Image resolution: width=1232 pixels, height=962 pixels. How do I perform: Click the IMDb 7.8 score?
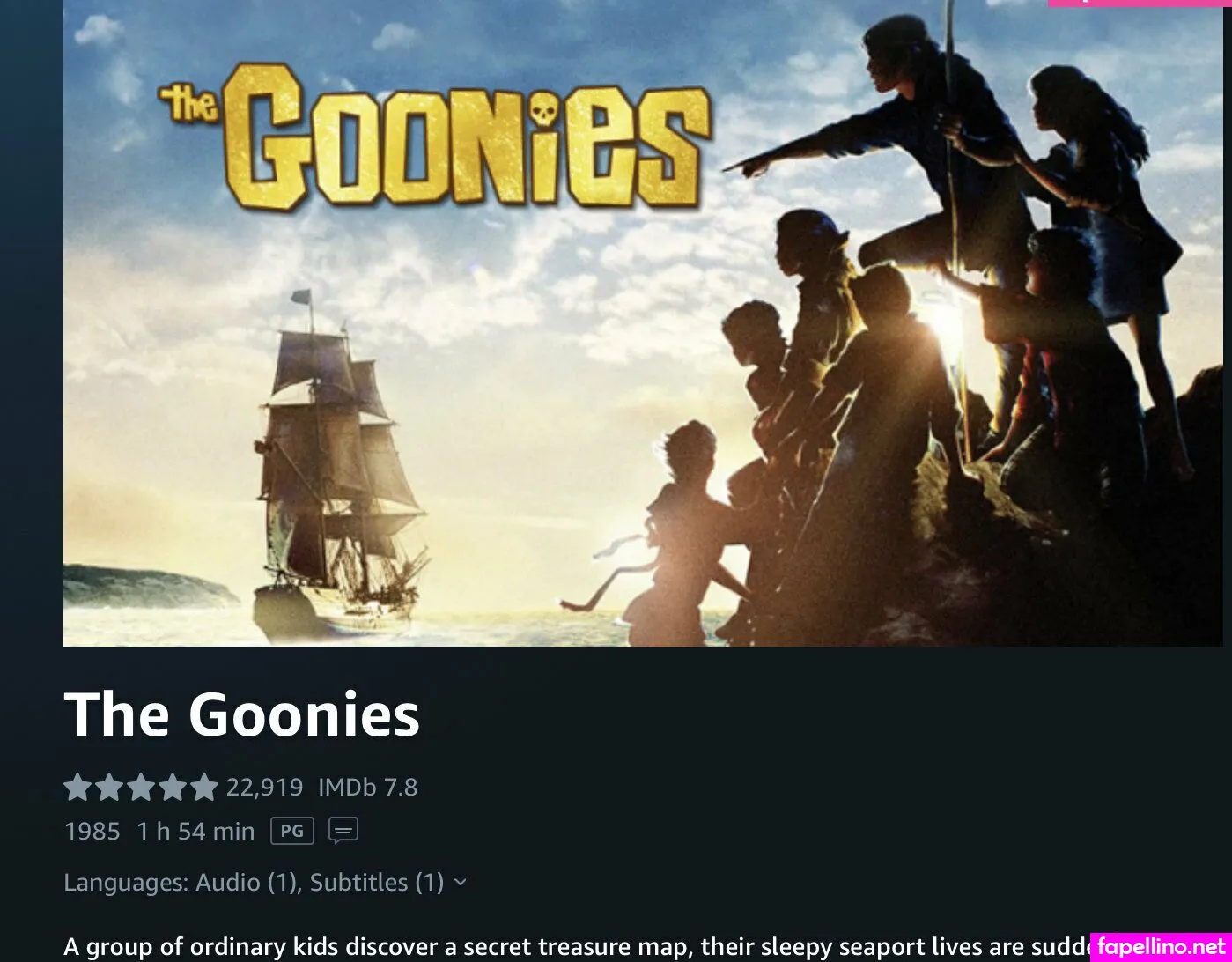pyautogui.click(x=368, y=787)
